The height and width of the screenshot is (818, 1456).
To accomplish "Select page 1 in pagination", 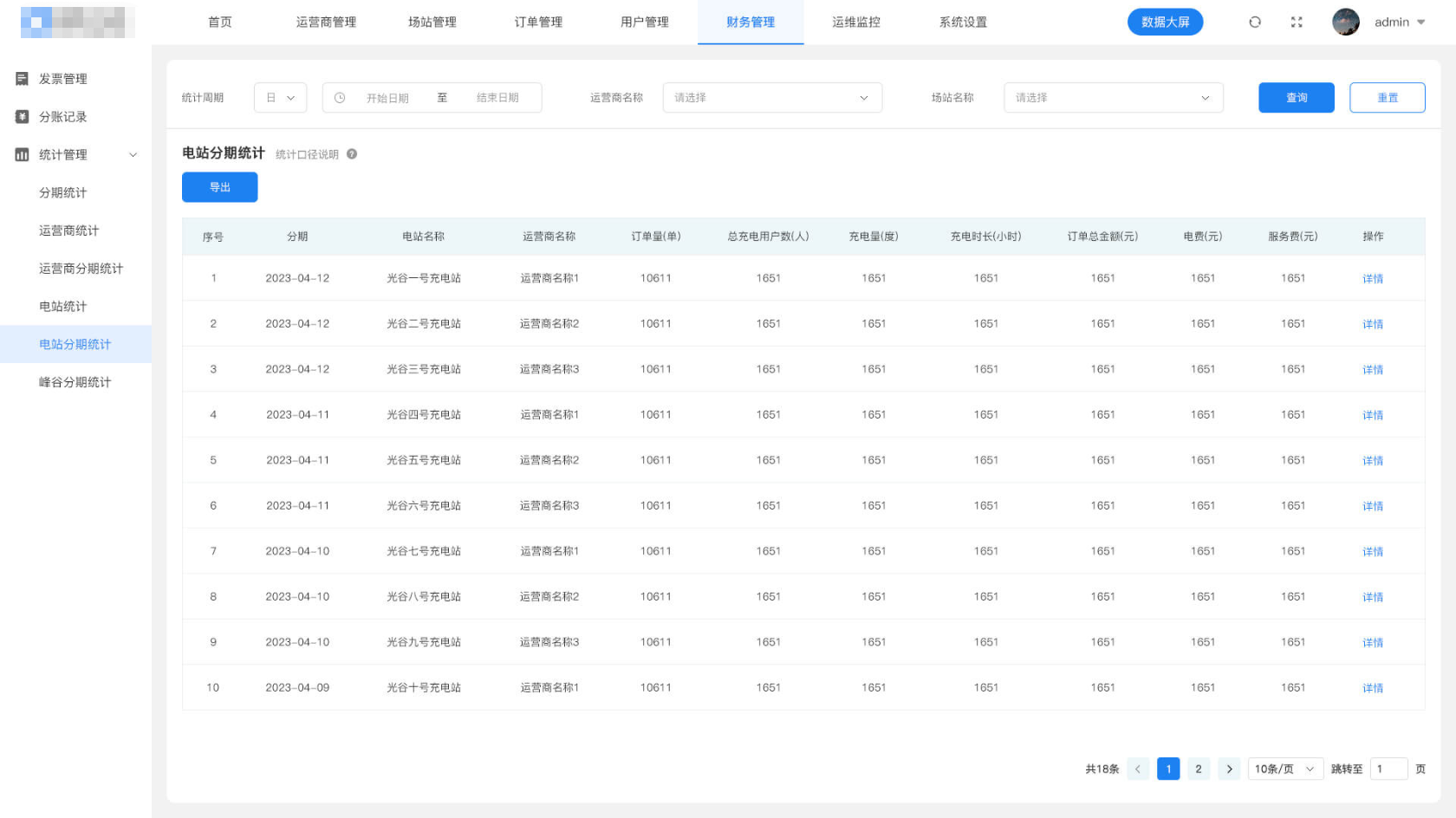I will 1168,769.
